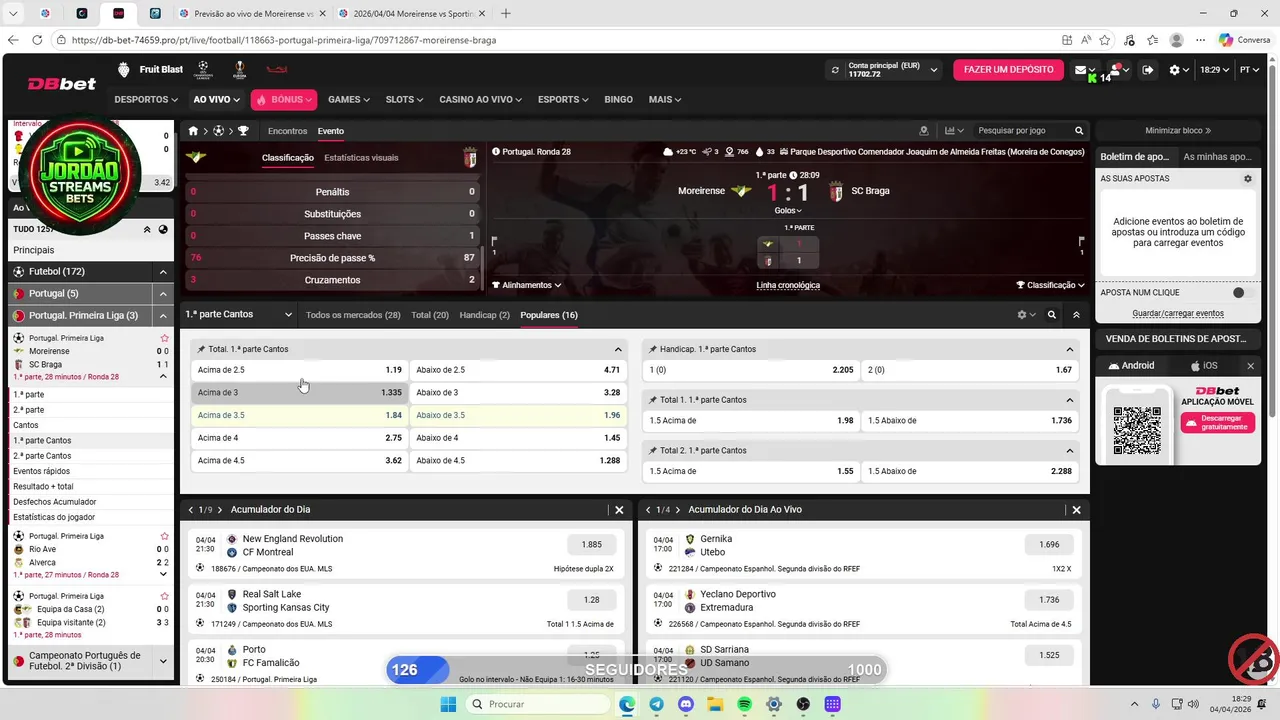The height and width of the screenshot is (720, 1280).
Task: Switch to As minhas apostas tab
Action: pyautogui.click(x=1218, y=157)
